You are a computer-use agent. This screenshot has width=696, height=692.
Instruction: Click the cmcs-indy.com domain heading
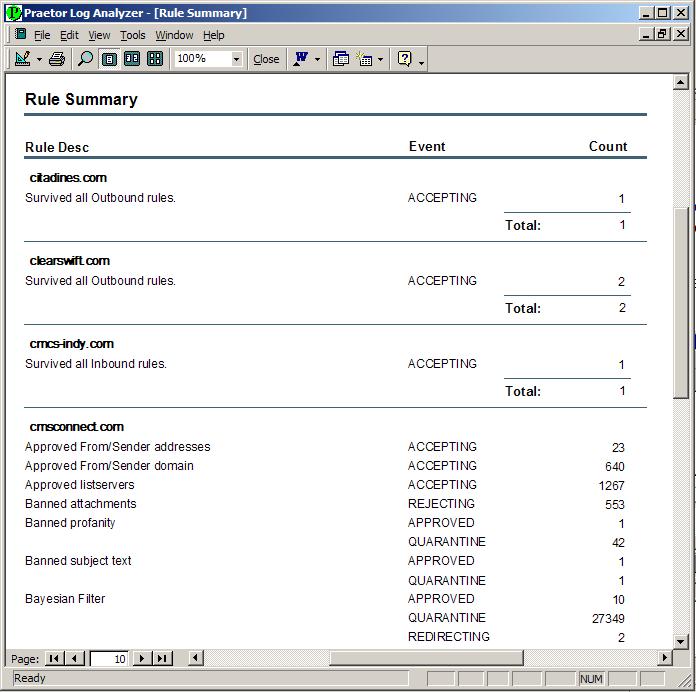coord(72,344)
